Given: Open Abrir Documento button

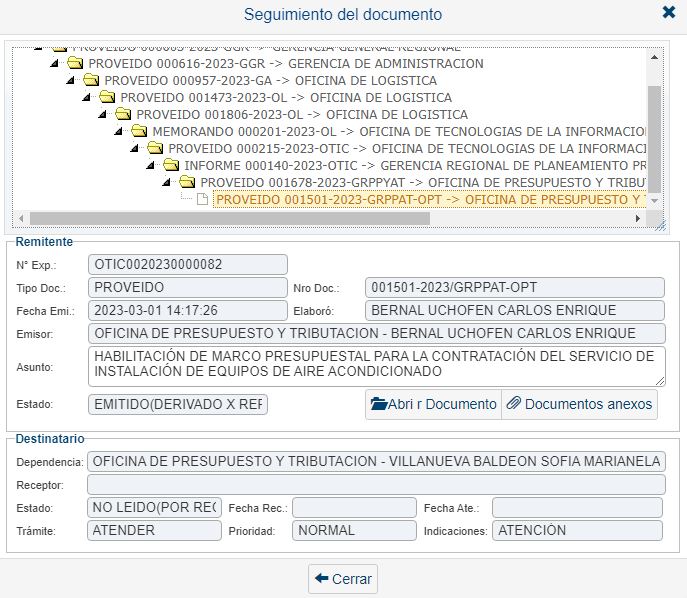Looking at the screenshot, I should pyautogui.click(x=433, y=404).
